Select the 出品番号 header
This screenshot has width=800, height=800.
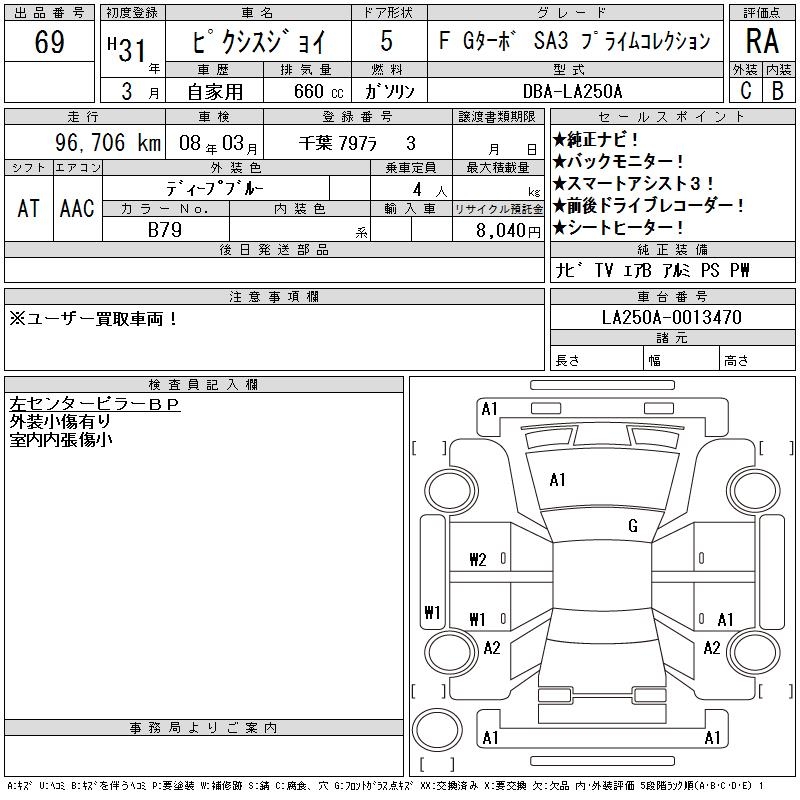coord(49,13)
